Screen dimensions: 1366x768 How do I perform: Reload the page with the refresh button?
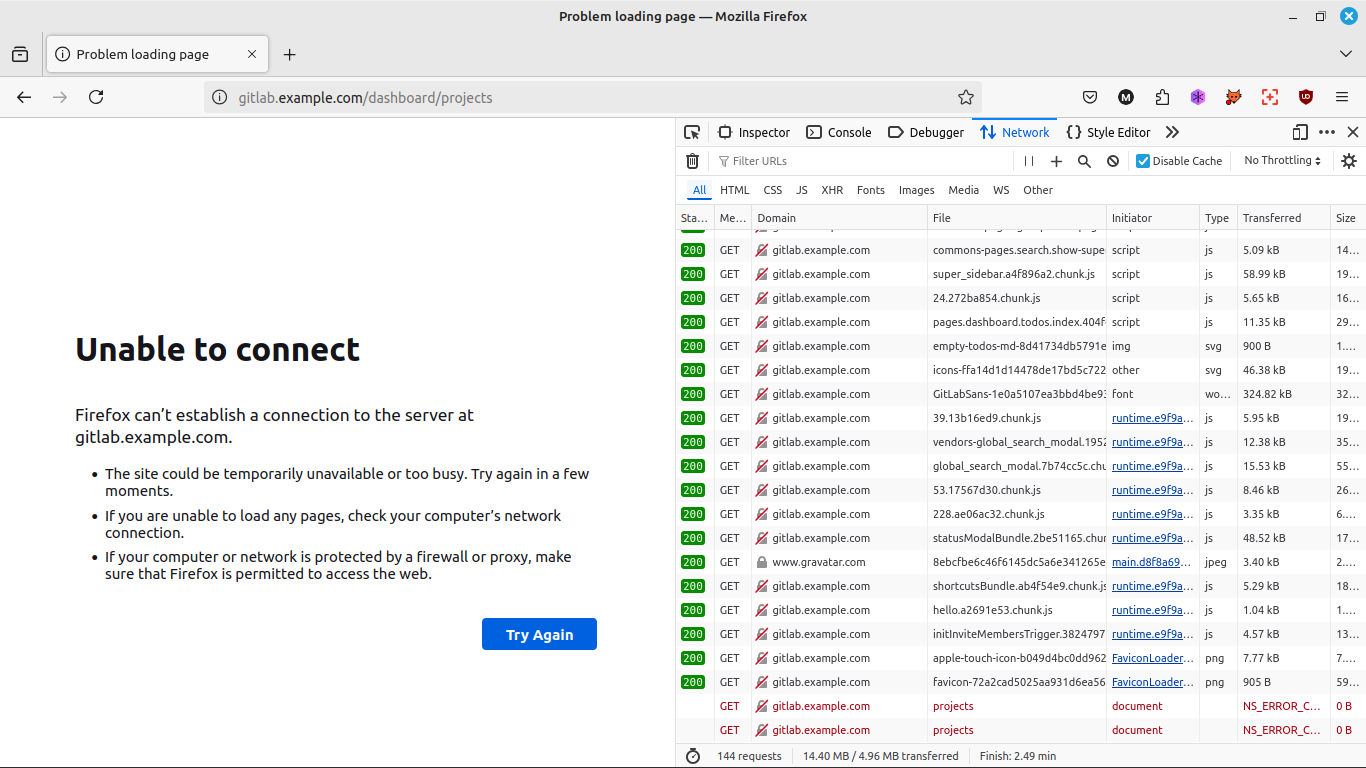pos(96,97)
